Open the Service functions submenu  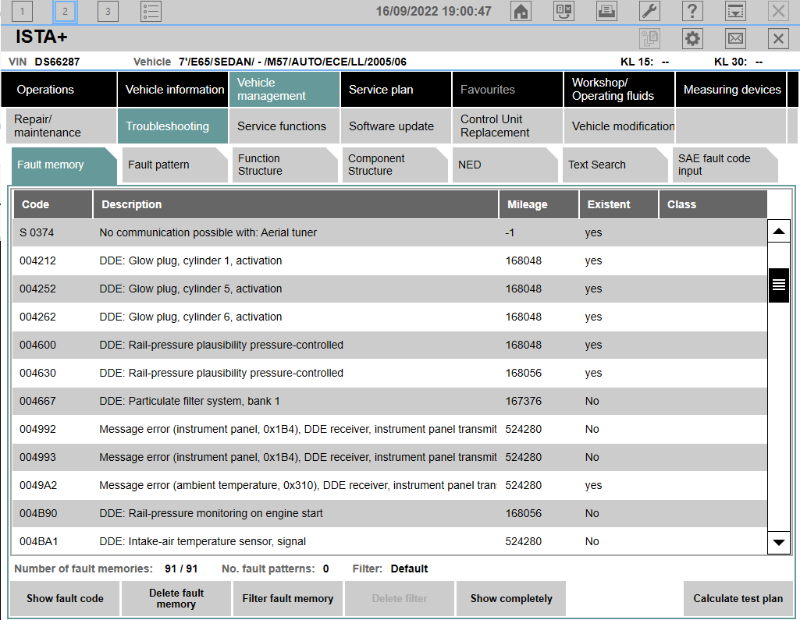point(284,126)
